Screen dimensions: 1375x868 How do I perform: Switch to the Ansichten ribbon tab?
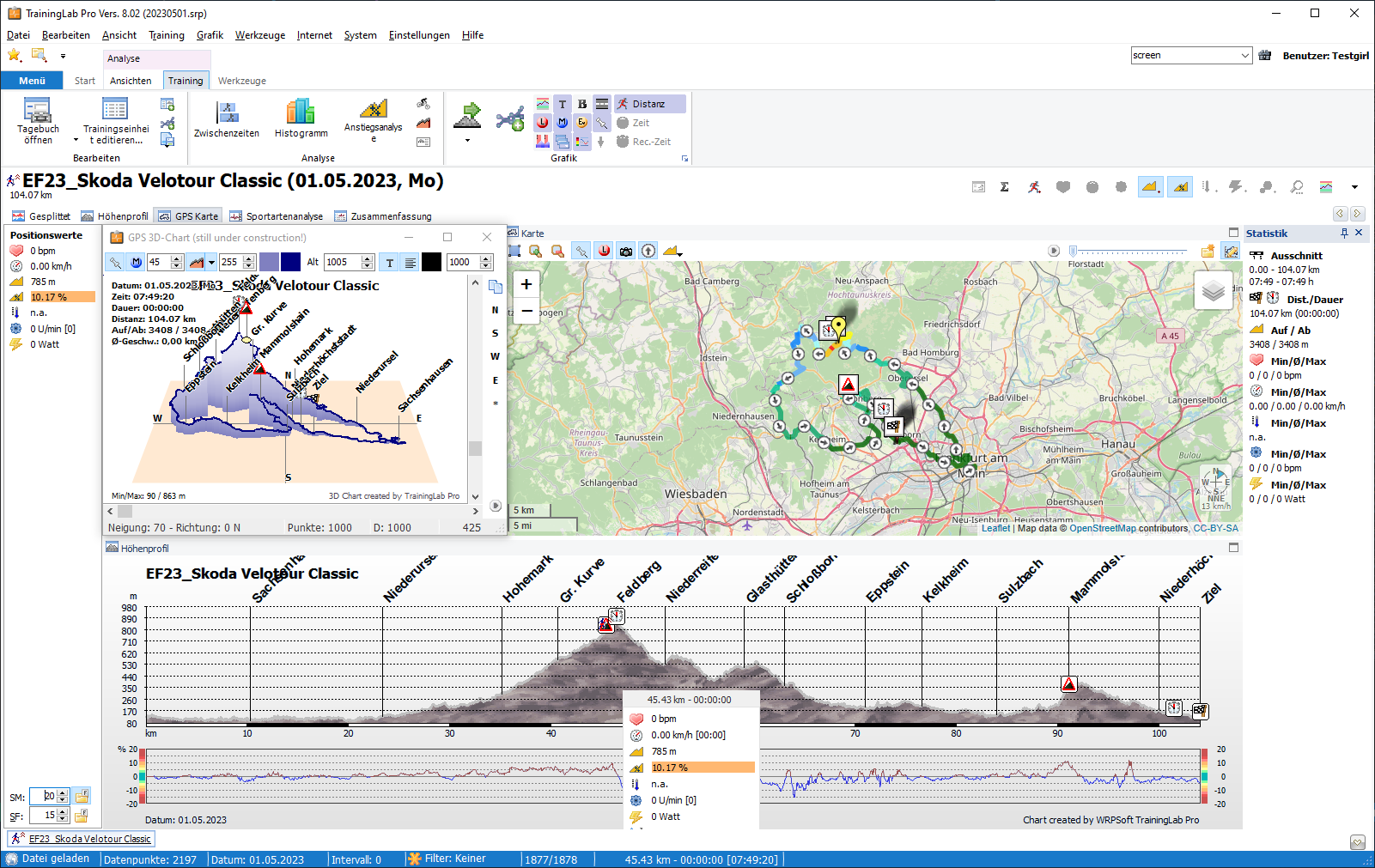131,81
